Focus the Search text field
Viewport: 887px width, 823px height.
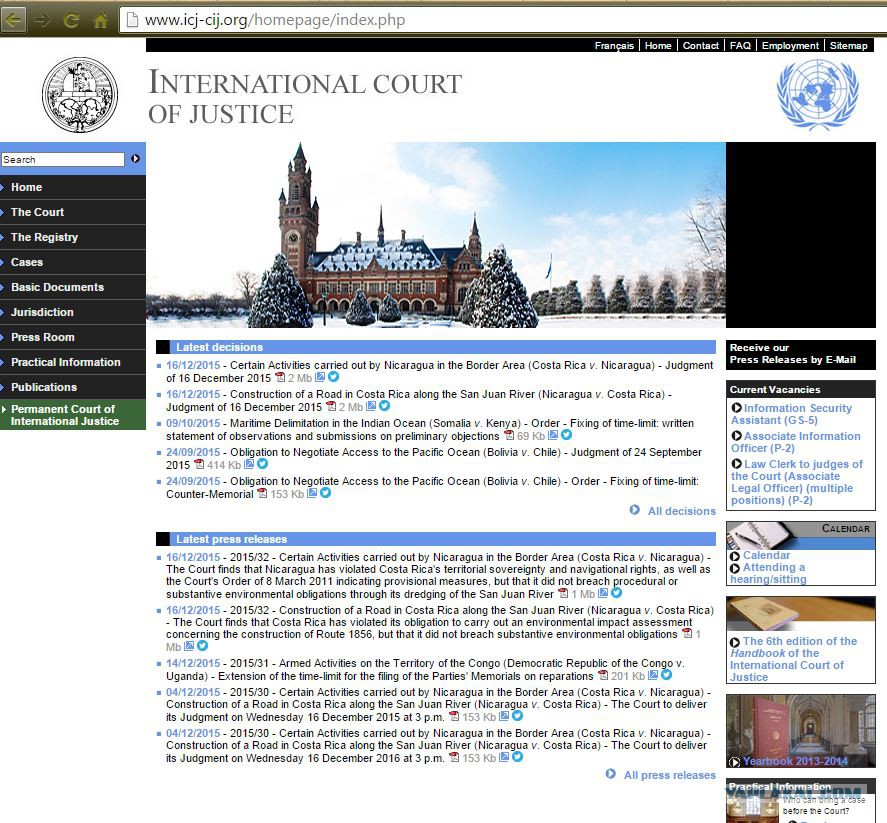[x=62, y=159]
